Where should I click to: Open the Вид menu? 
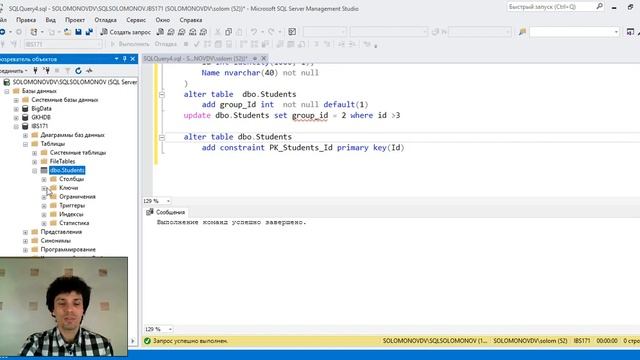point(51,20)
